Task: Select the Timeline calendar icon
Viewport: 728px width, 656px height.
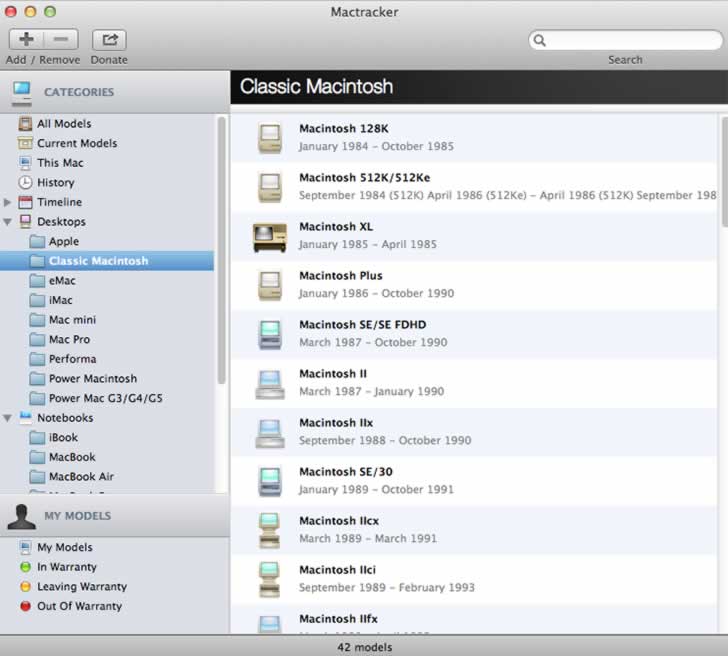Action: click(25, 202)
